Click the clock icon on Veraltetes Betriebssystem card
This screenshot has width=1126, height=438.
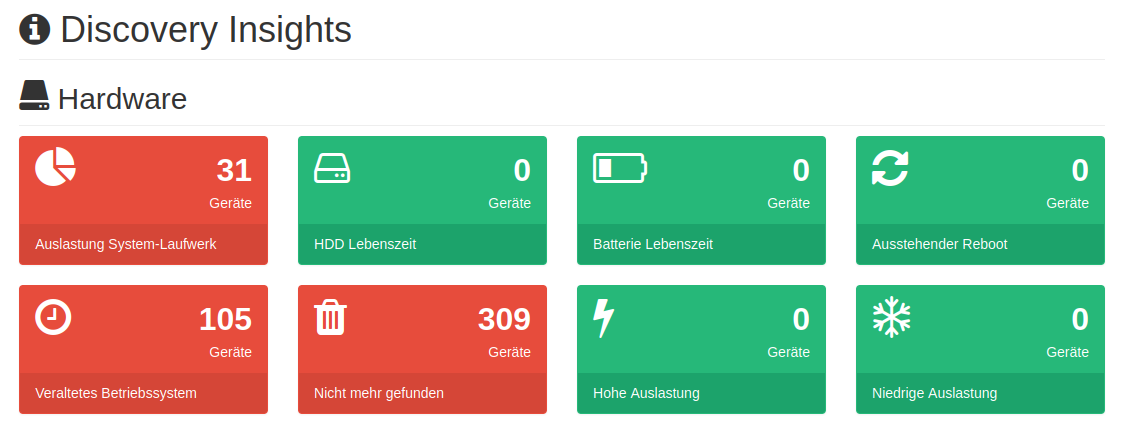pyautogui.click(x=54, y=316)
